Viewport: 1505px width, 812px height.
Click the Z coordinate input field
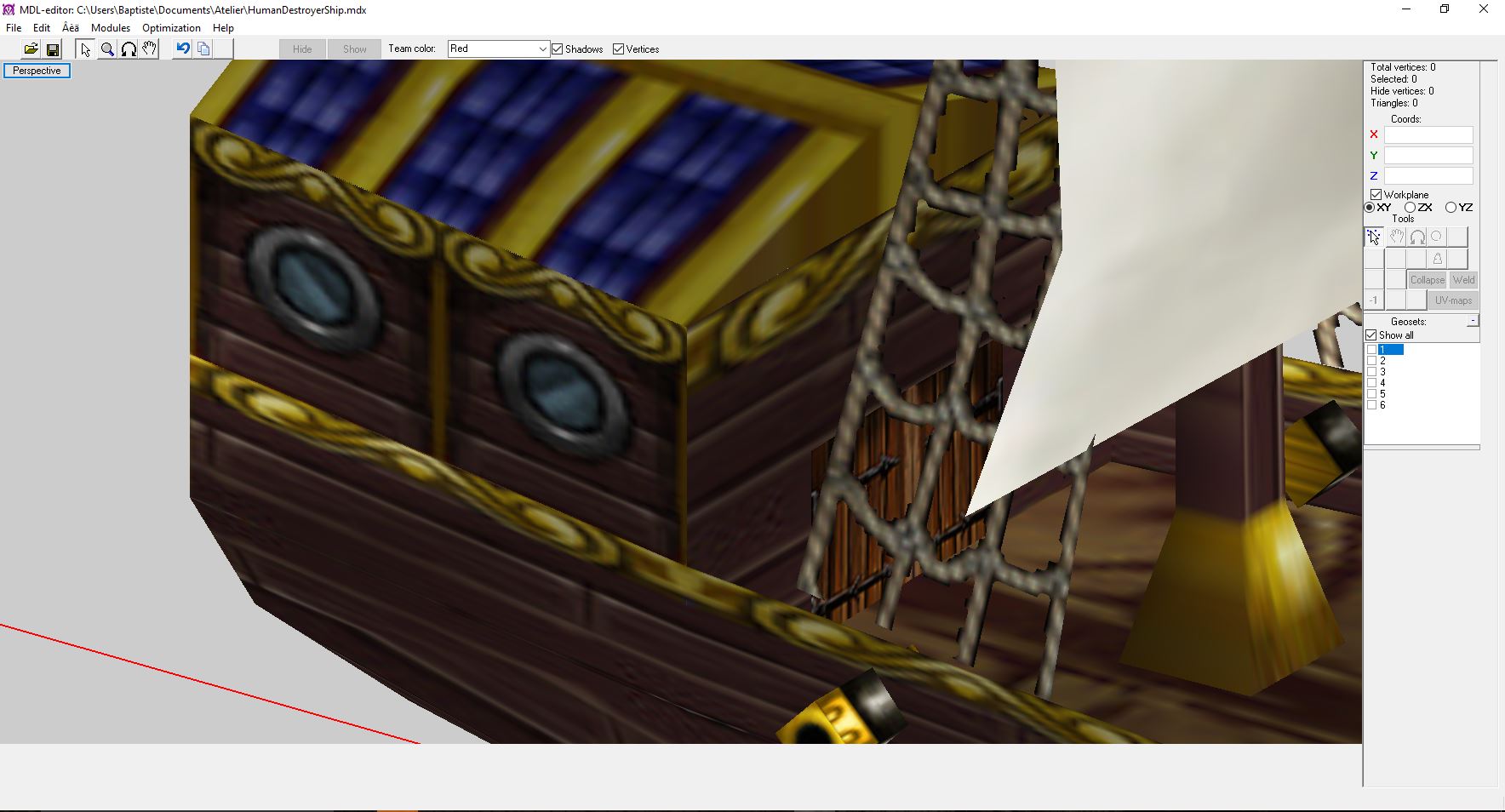click(1428, 175)
